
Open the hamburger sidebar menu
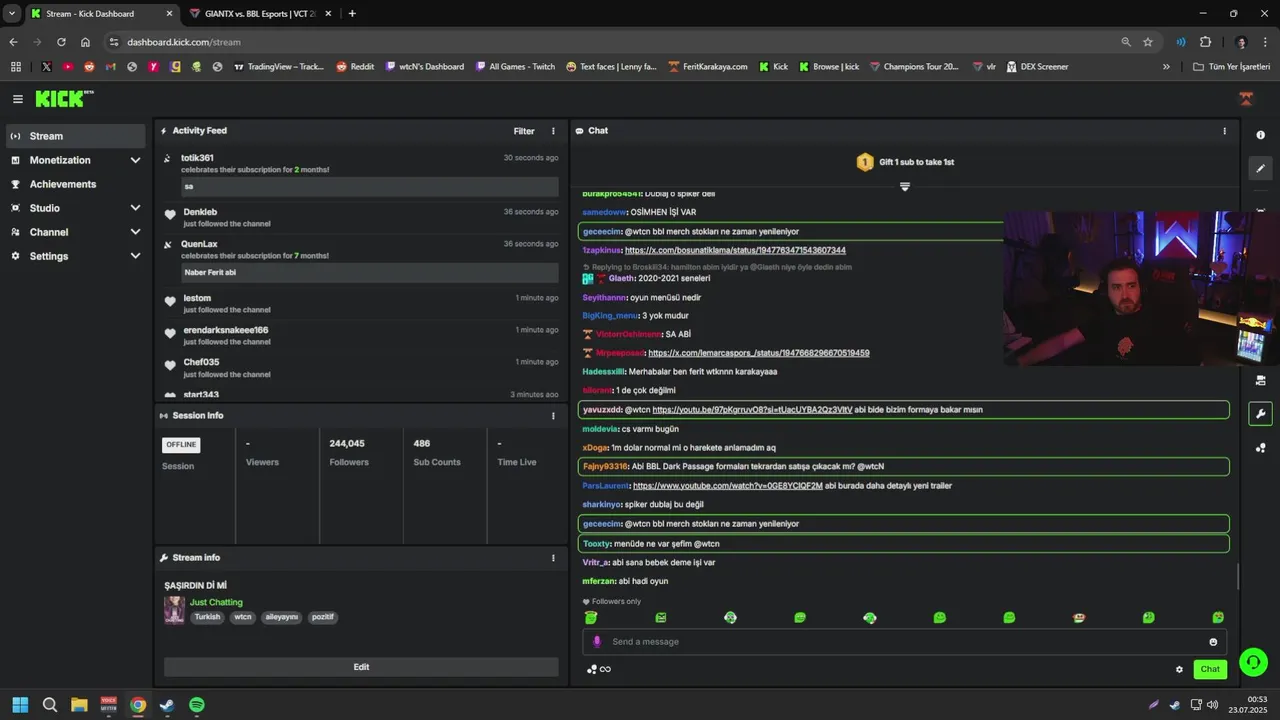click(17, 99)
